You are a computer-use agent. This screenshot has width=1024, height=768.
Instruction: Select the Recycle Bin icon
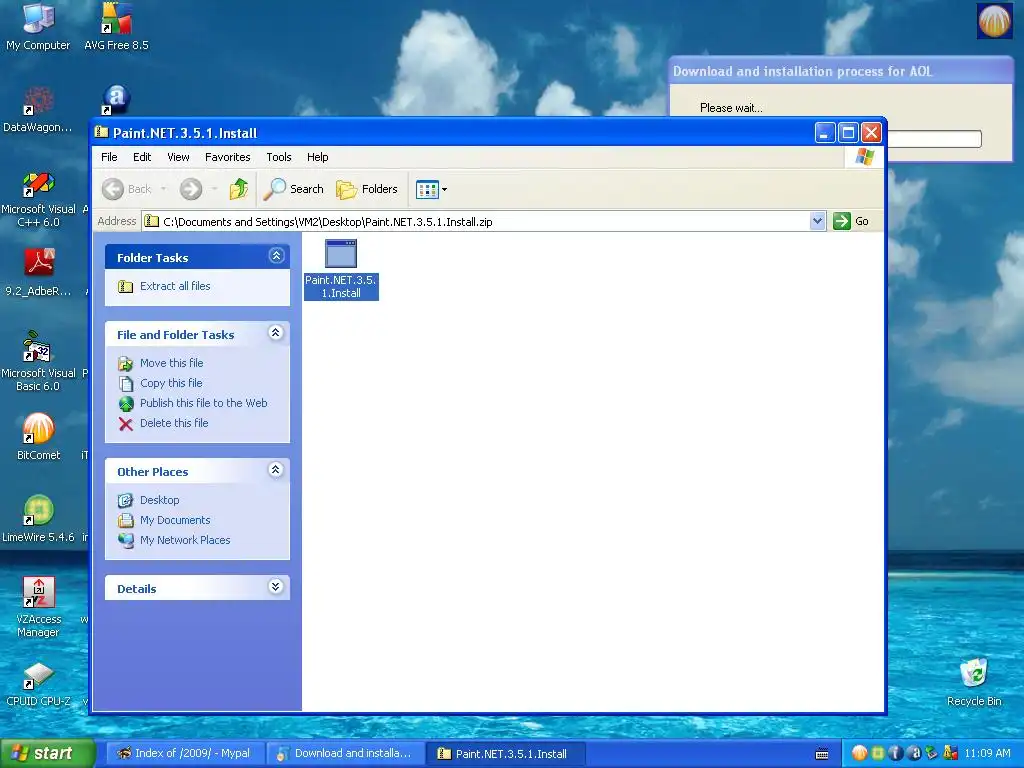click(974, 682)
